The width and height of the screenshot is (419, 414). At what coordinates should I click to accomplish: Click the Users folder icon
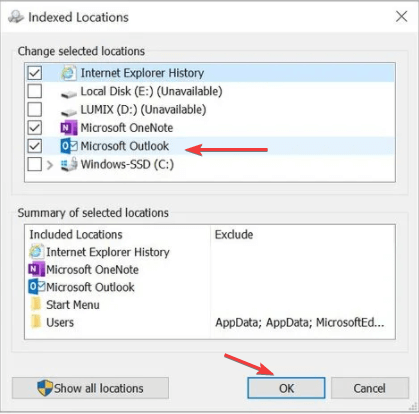[x=36, y=322]
